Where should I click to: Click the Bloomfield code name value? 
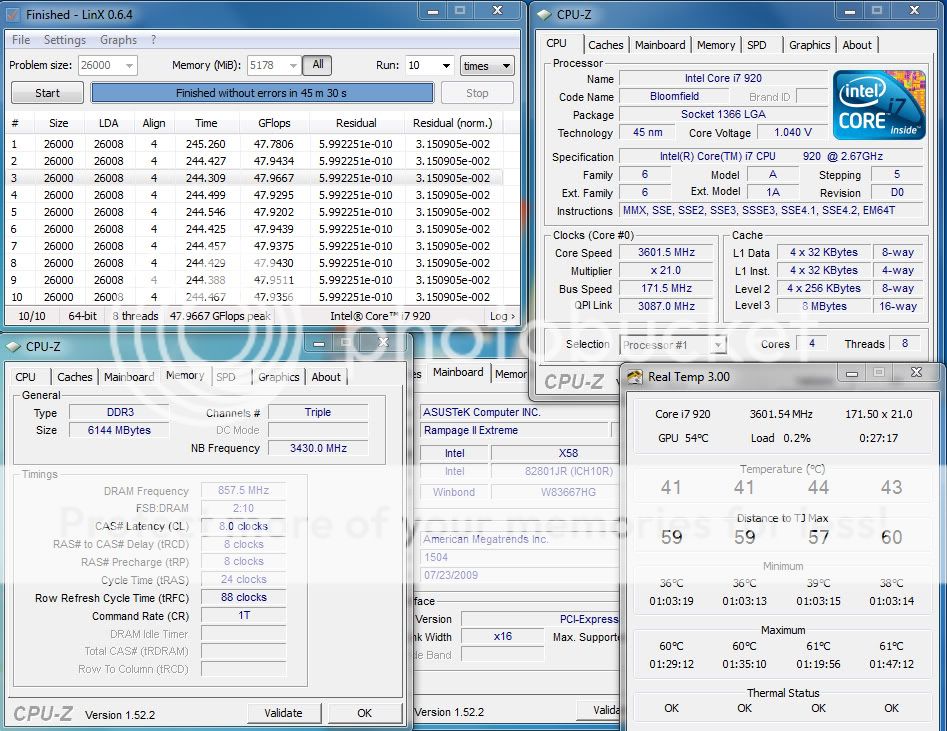674,97
